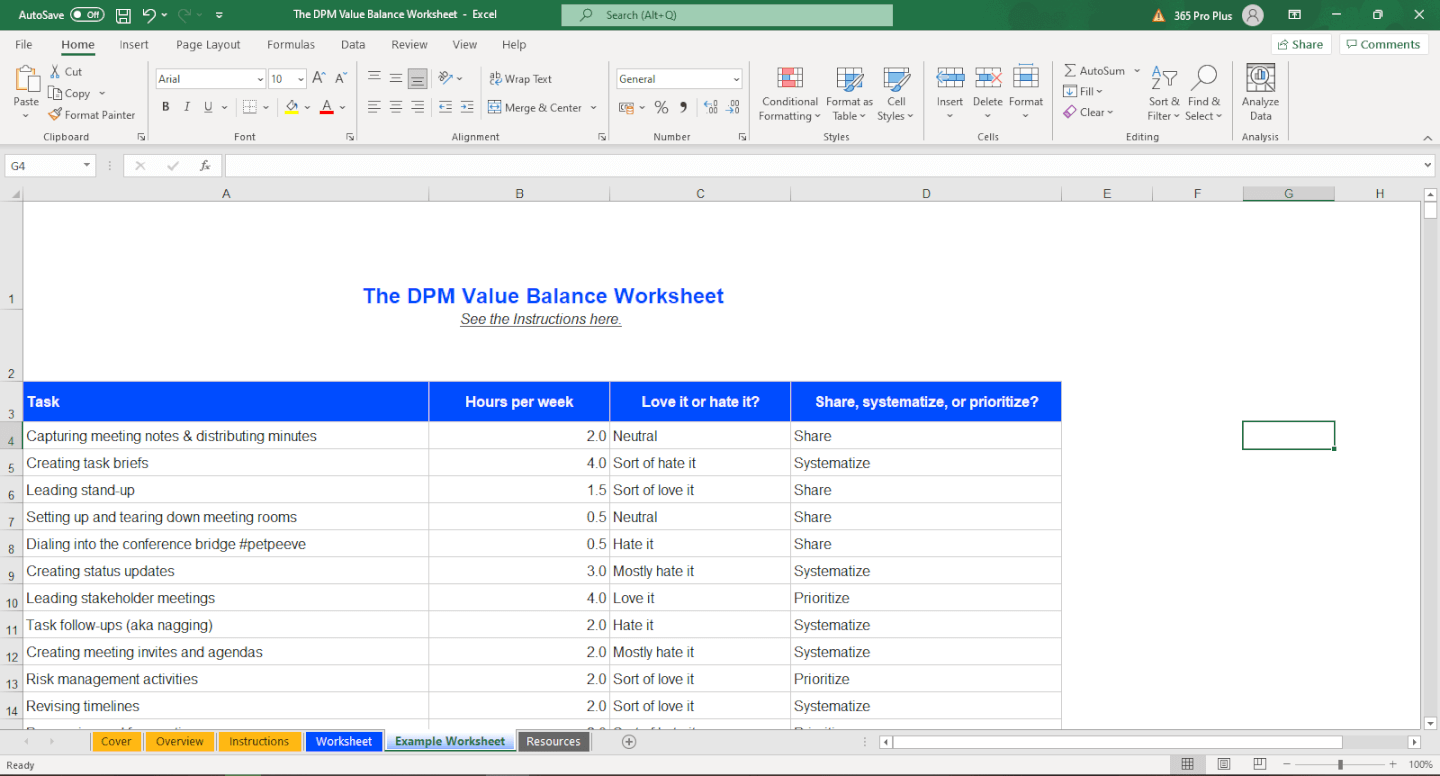
Task: Open the See the Instructions here link
Action: click(541, 320)
